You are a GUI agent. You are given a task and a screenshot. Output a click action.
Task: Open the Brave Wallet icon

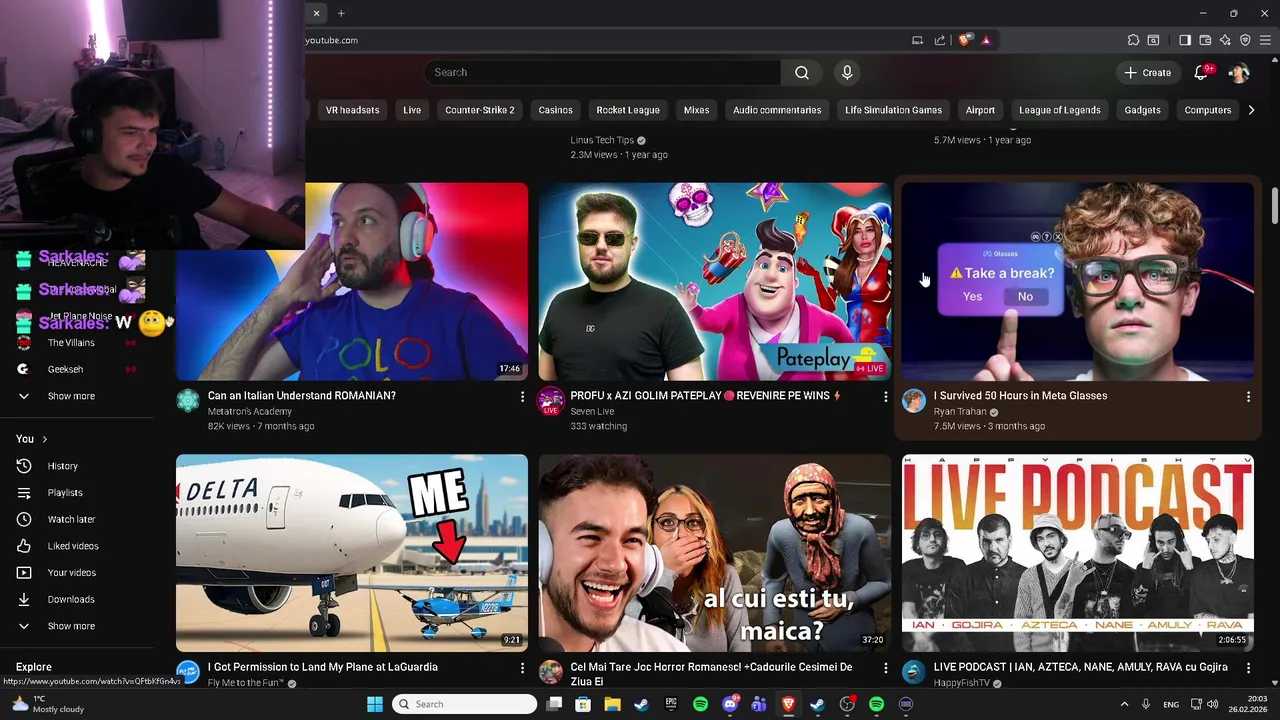pyautogui.click(x=1205, y=40)
